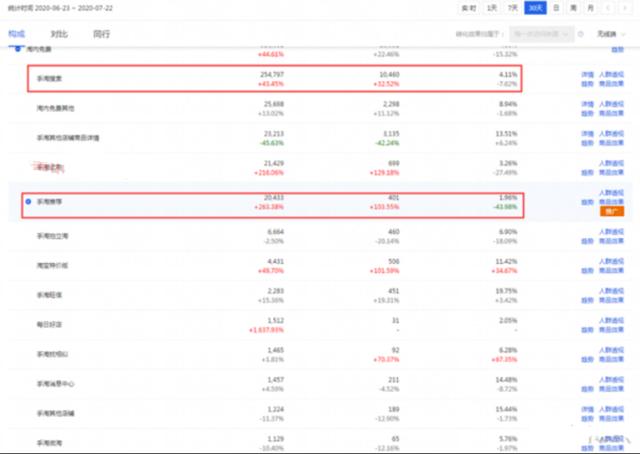Open 详情 for the 25,688 visitors row

[x=587, y=104]
